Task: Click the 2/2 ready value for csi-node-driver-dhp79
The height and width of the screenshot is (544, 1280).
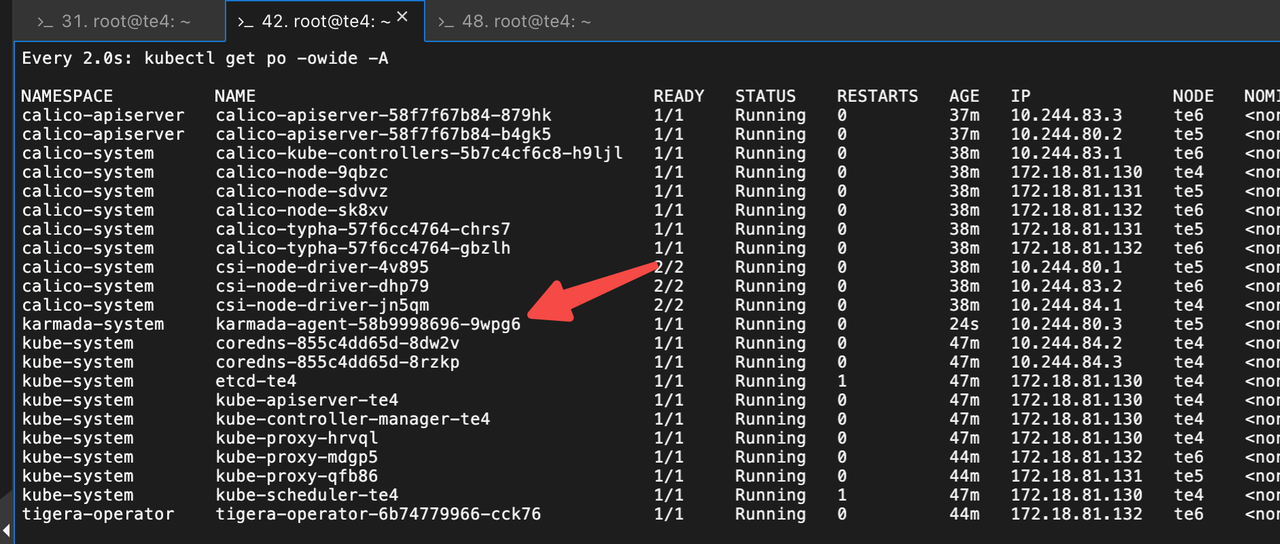Action: [x=668, y=286]
